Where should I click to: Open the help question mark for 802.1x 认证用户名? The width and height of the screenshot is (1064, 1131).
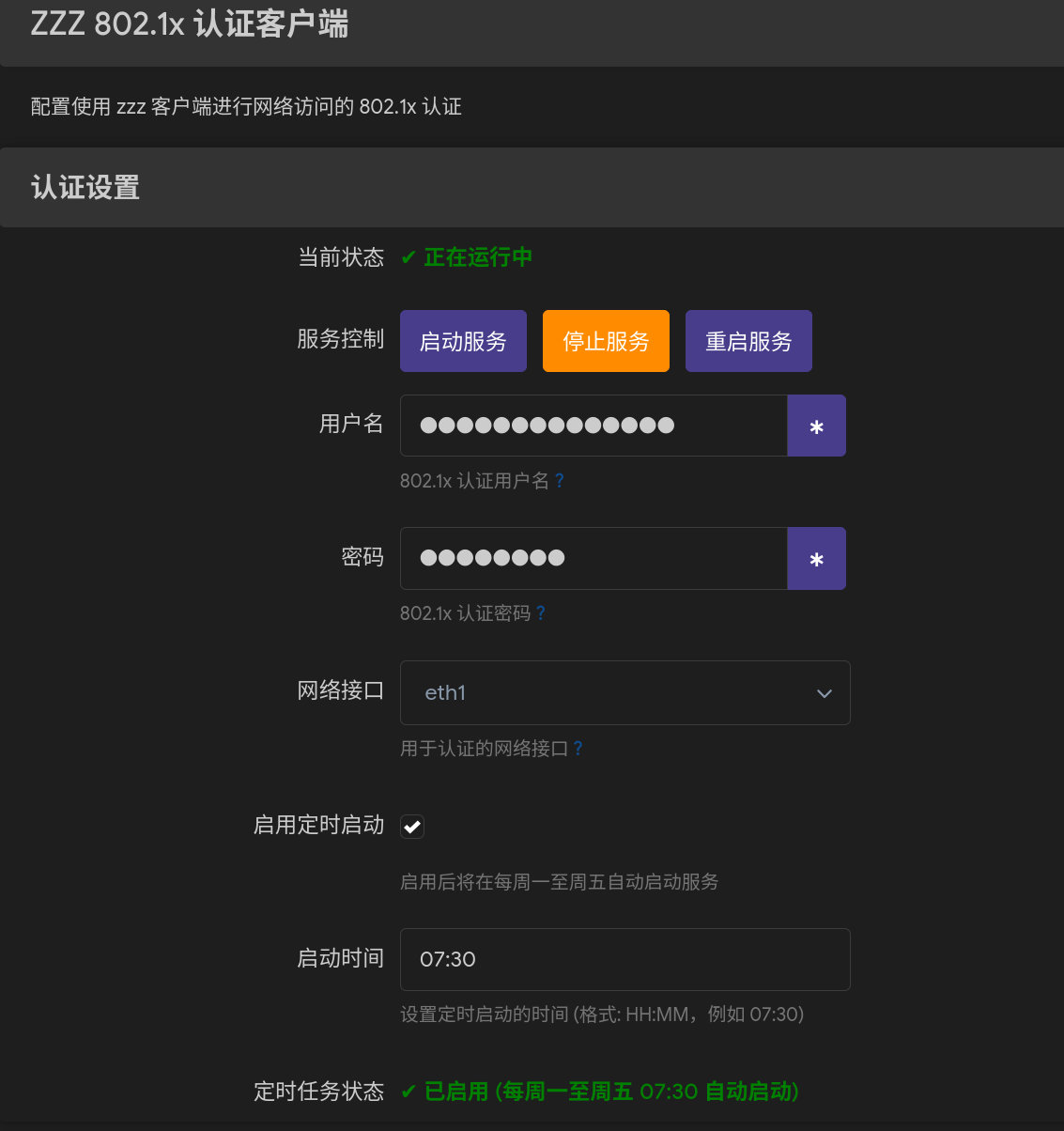point(560,481)
